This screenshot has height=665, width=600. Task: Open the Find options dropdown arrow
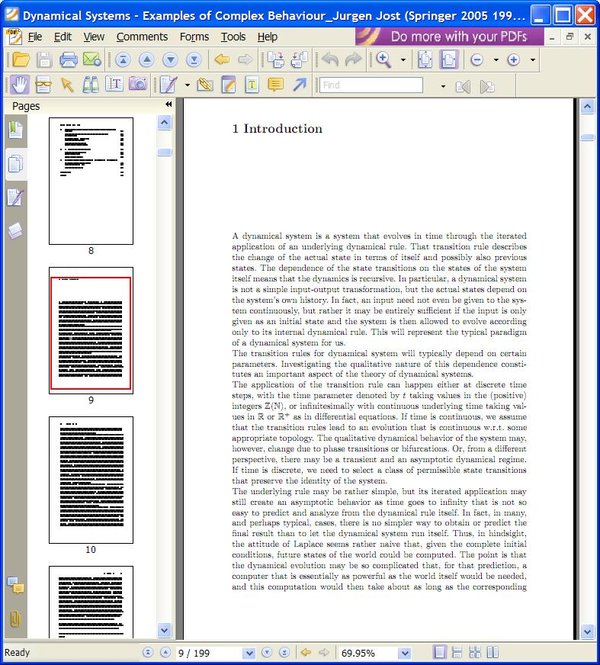pos(443,86)
